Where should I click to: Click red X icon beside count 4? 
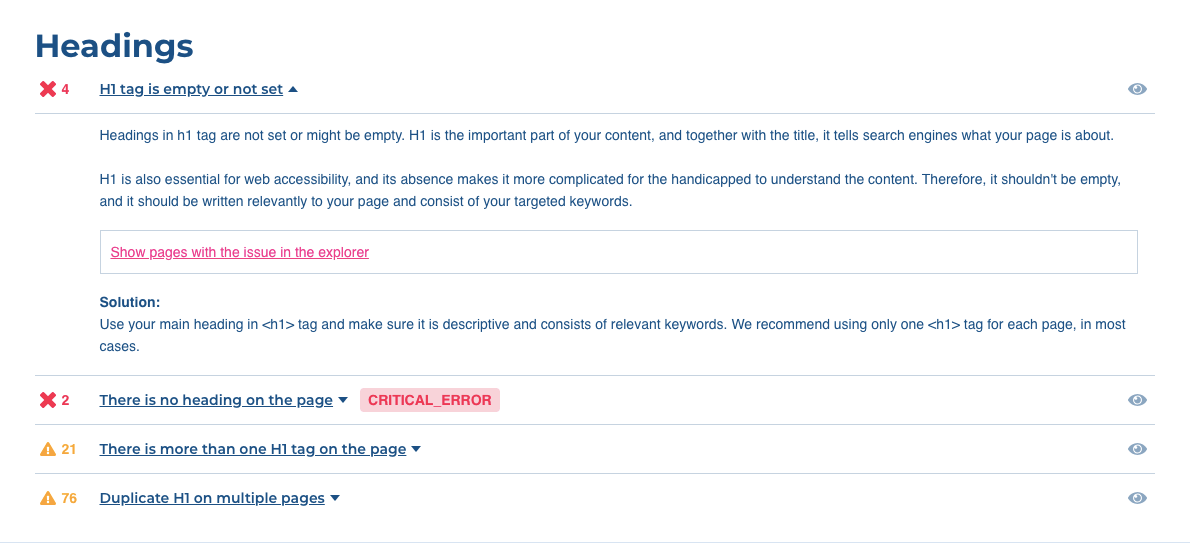[48, 90]
